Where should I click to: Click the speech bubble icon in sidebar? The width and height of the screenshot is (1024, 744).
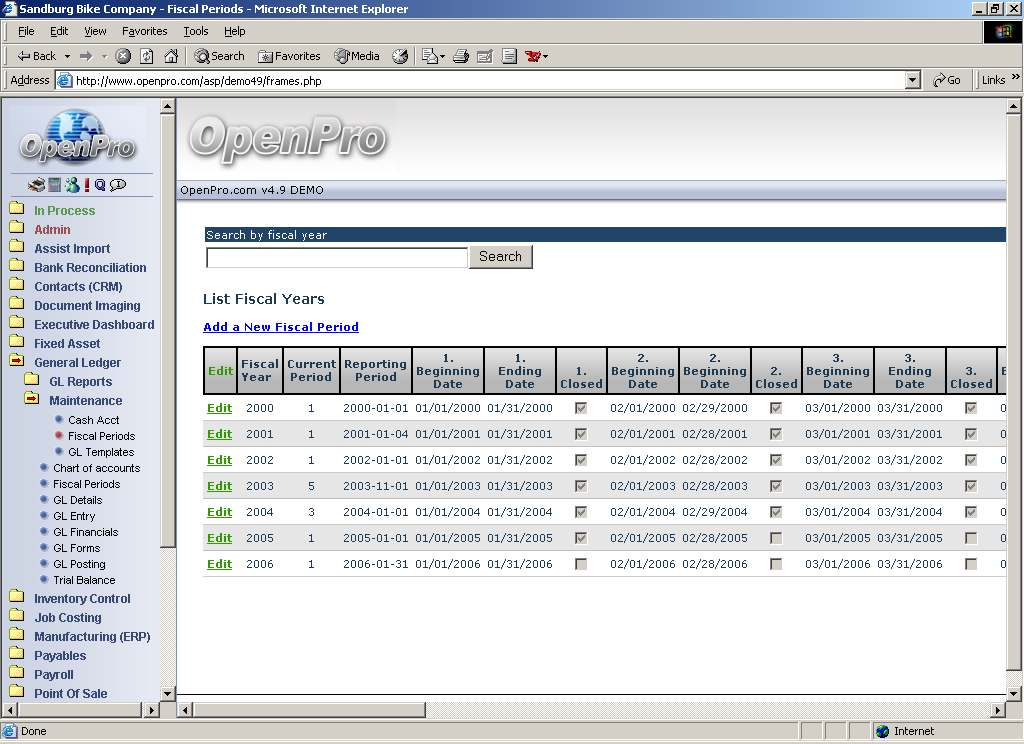click(x=118, y=185)
